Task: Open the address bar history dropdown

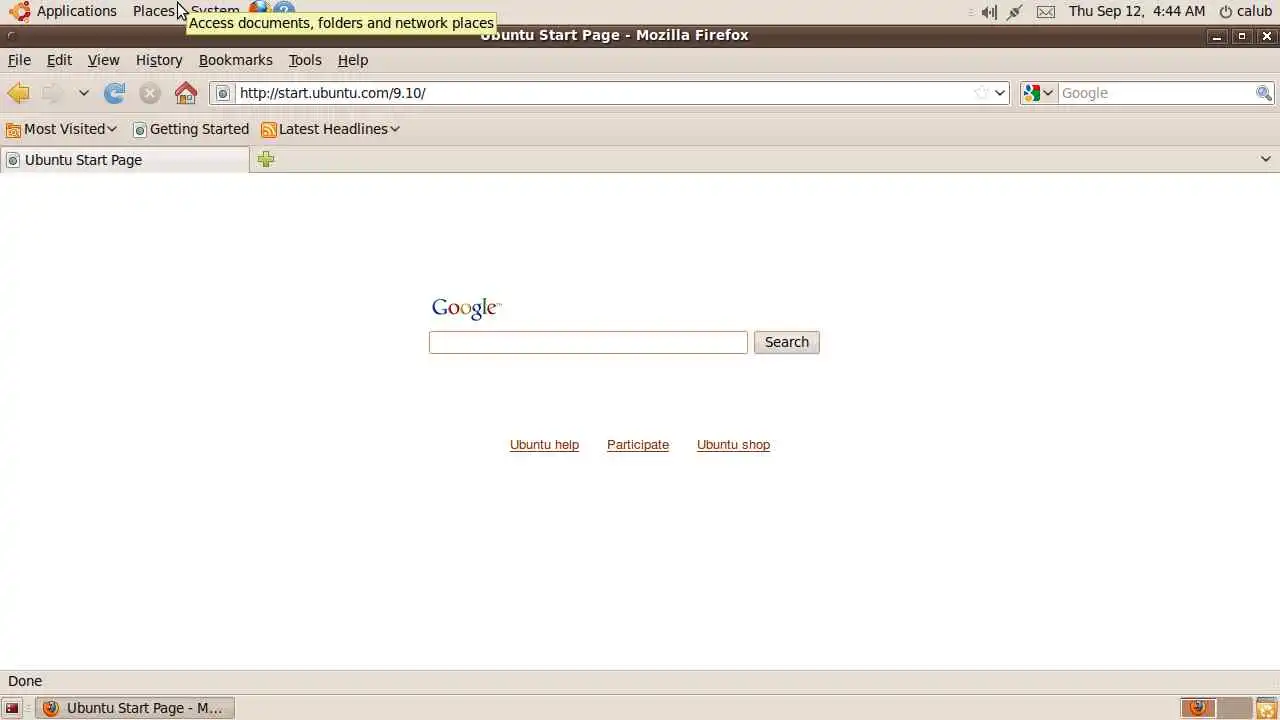Action: point(999,93)
